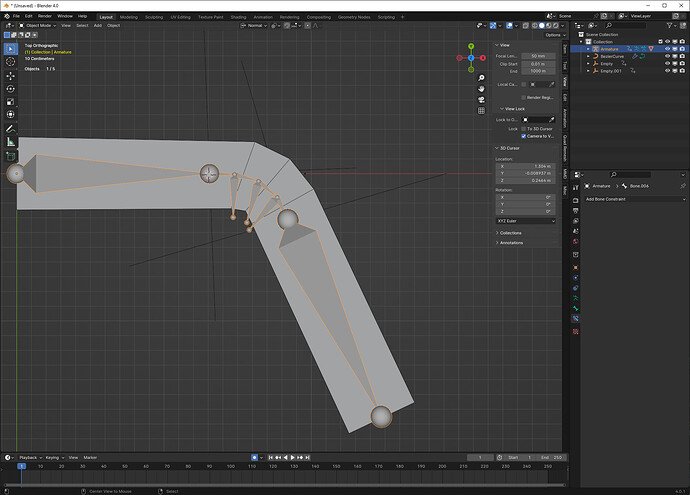Enable the Render Region checkbox
The image size is (690, 495).
[524, 98]
